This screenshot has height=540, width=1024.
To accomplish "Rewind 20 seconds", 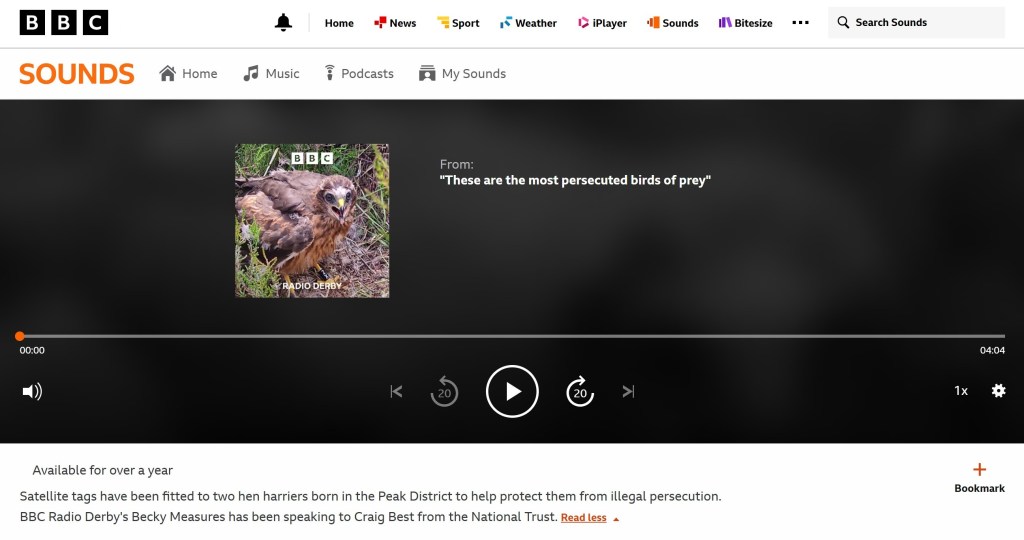I will click(444, 392).
